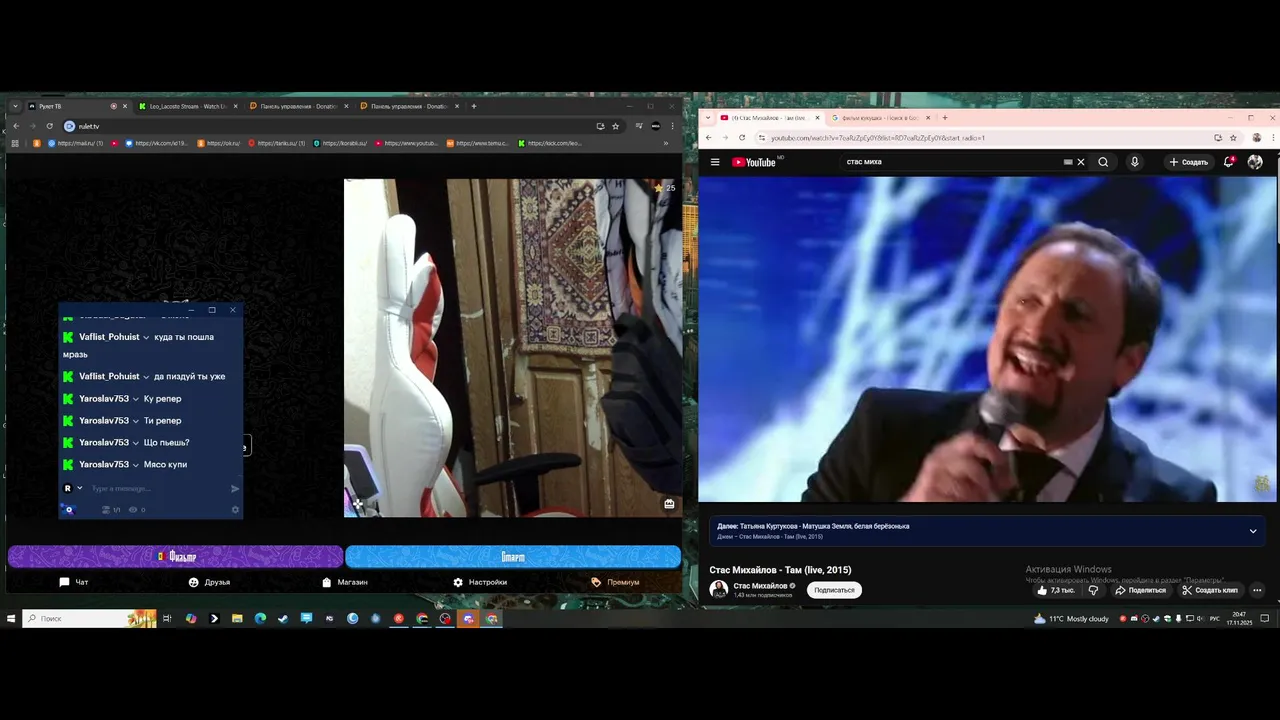Go back in the rulet.tv window
Viewport: 1280px width, 720px height.
click(x=15, y=126)
